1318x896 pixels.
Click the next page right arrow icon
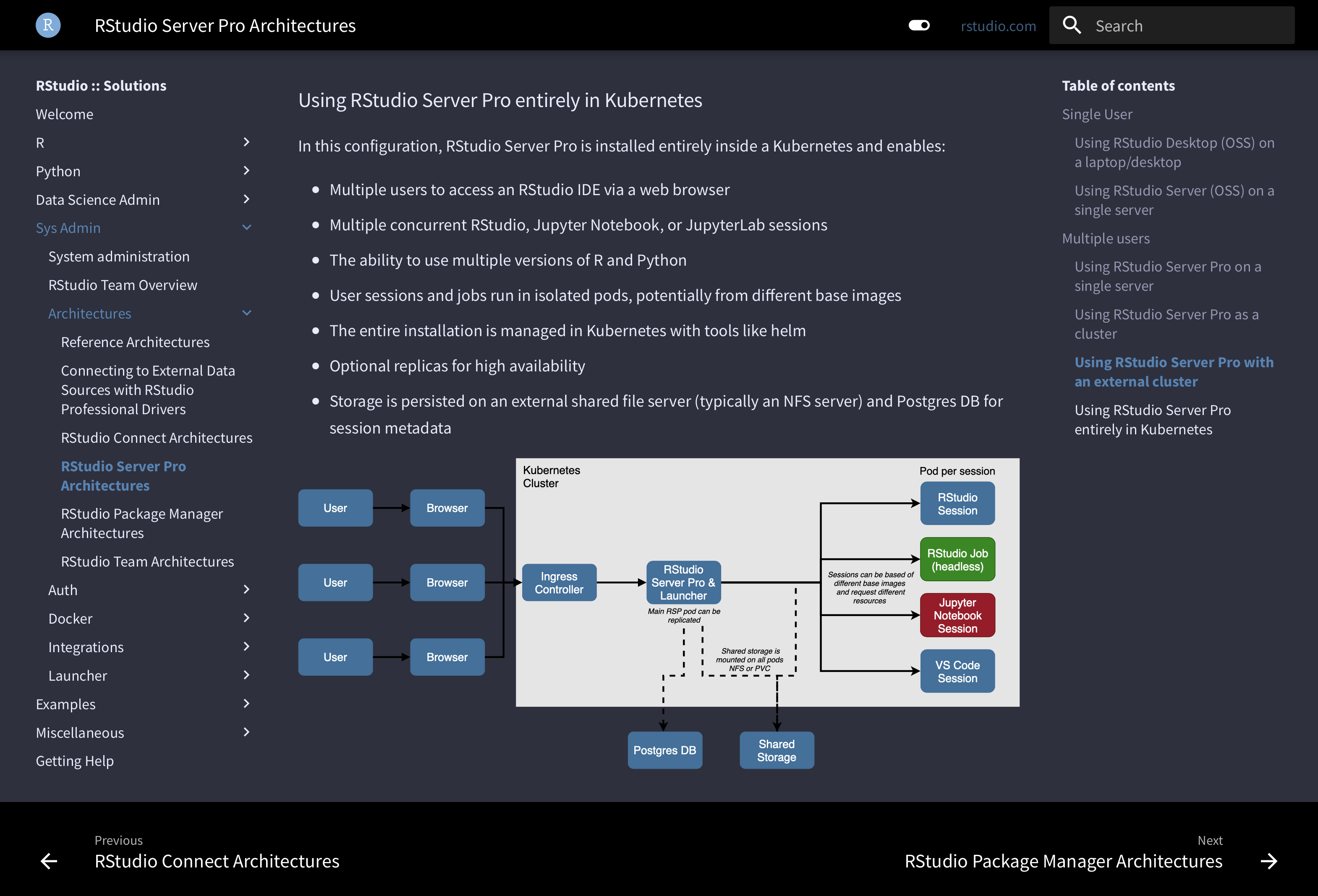point(1268,861)
